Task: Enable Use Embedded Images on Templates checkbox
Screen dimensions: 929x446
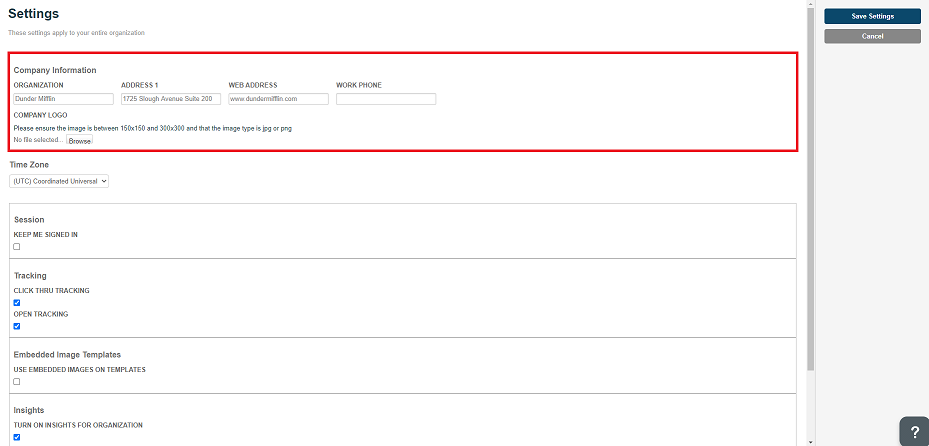Action: (x=17, y=381)
